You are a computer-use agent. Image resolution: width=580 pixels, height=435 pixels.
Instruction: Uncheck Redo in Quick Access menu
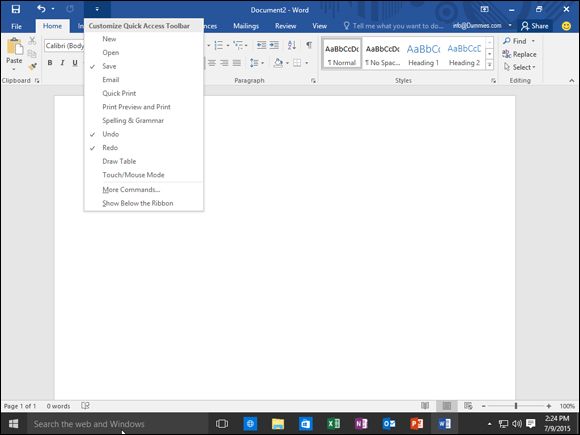(144, 148)
